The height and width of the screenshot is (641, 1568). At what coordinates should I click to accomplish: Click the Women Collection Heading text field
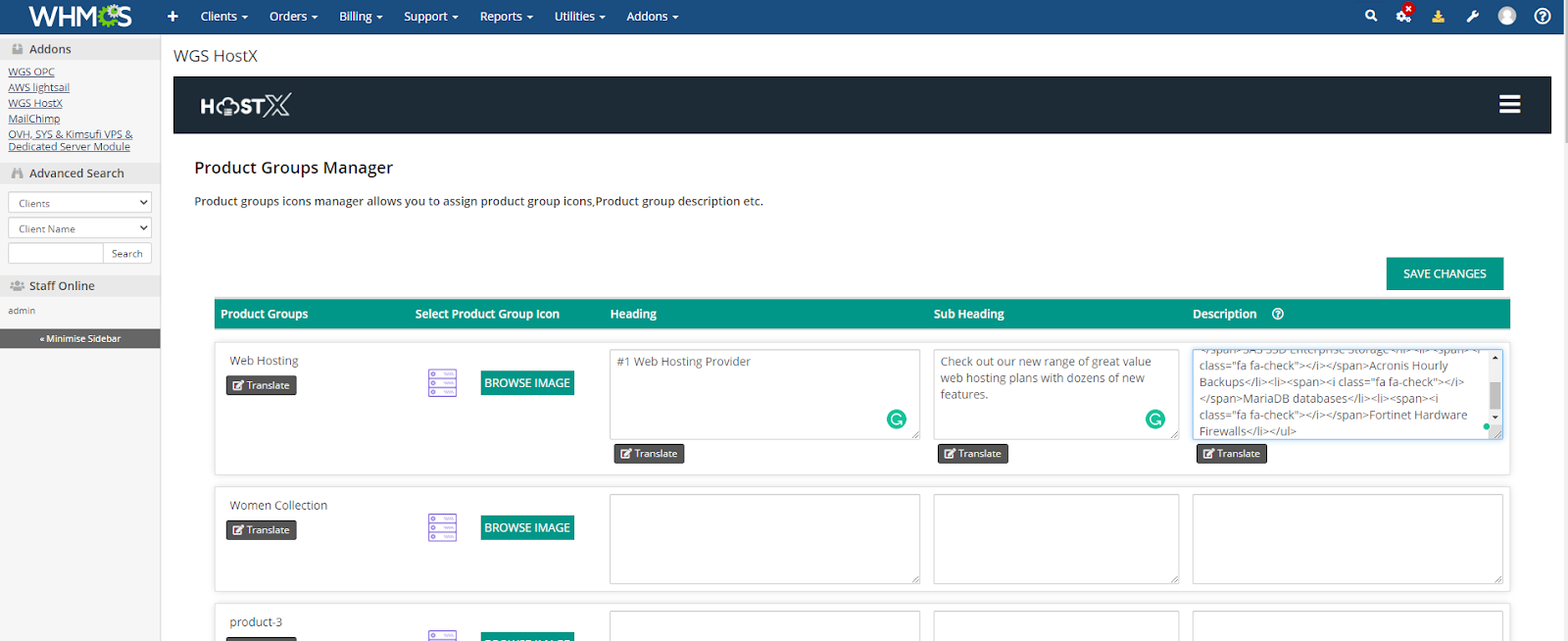[x=764, y=539]
